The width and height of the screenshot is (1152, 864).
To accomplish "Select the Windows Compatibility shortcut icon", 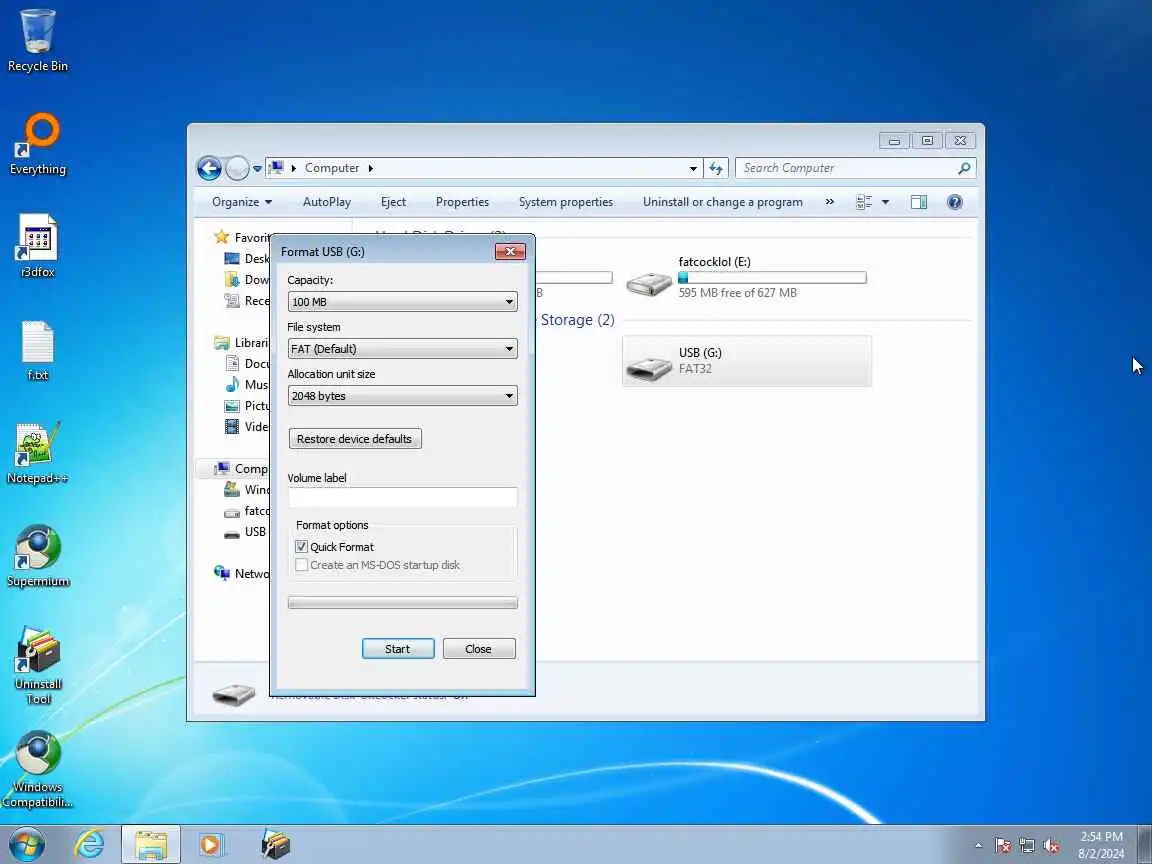I will tap(37, 769).
